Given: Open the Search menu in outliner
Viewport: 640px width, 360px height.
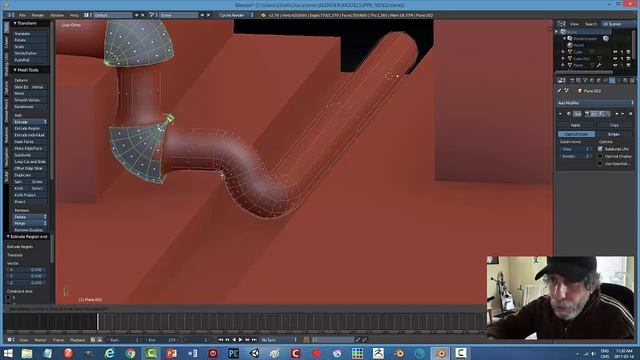Looking at the screenshot, I should (x=591, y=24).
